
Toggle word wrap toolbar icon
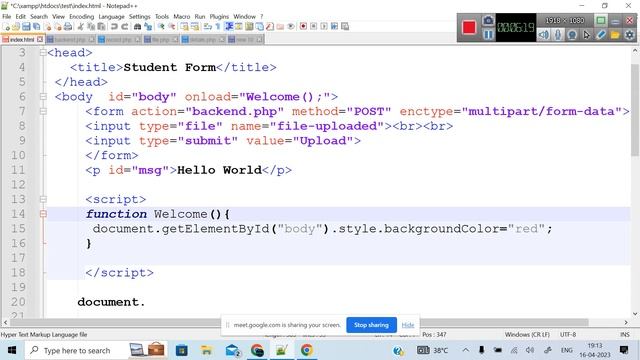[x=208, y=27]
